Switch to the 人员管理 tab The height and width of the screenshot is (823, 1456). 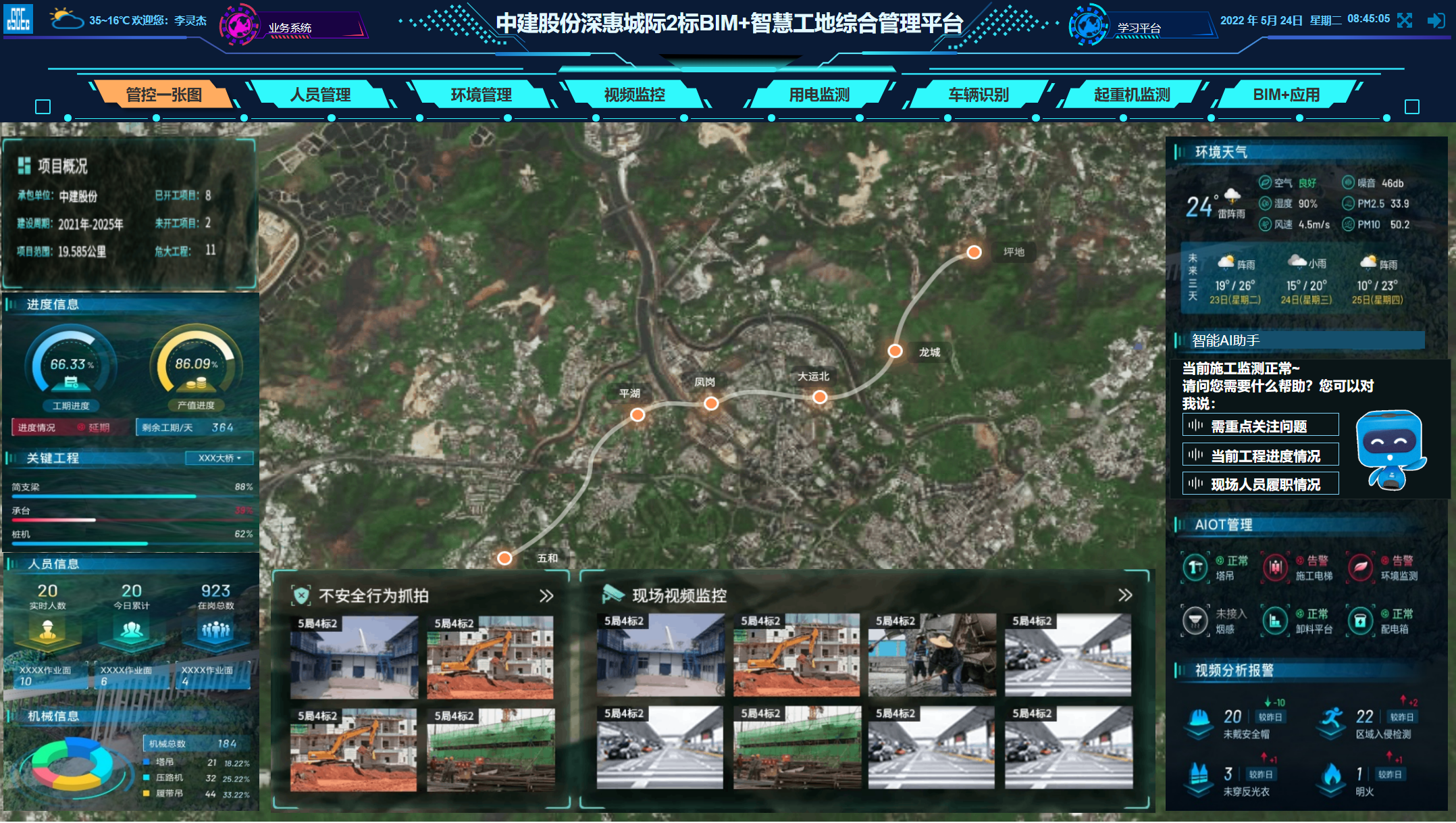[x=322, y=95]
